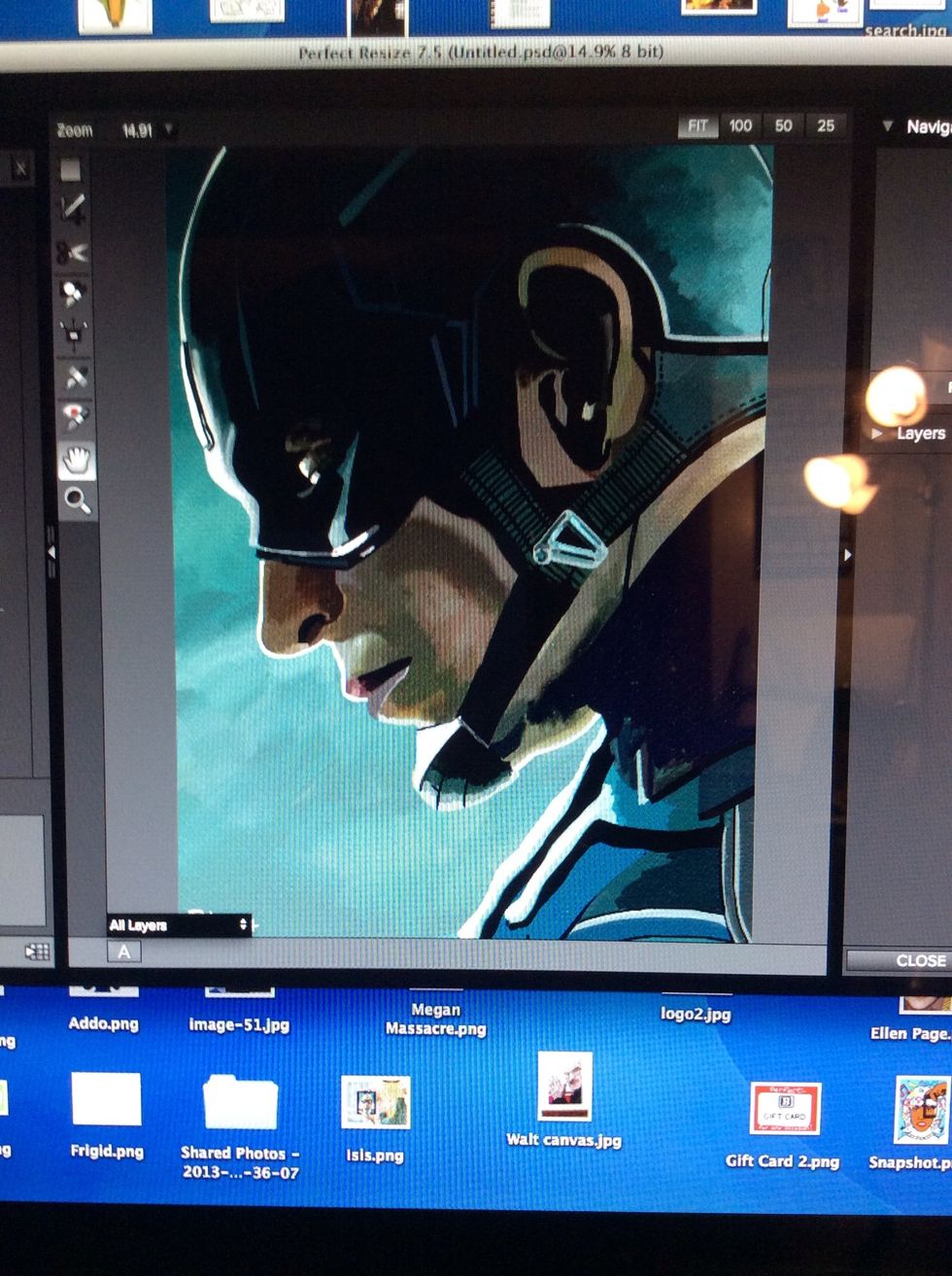Select the Crop tool at toolbar top
Image resolution: width=952 pixels, height=1276 pixels.
pos(72,171)
